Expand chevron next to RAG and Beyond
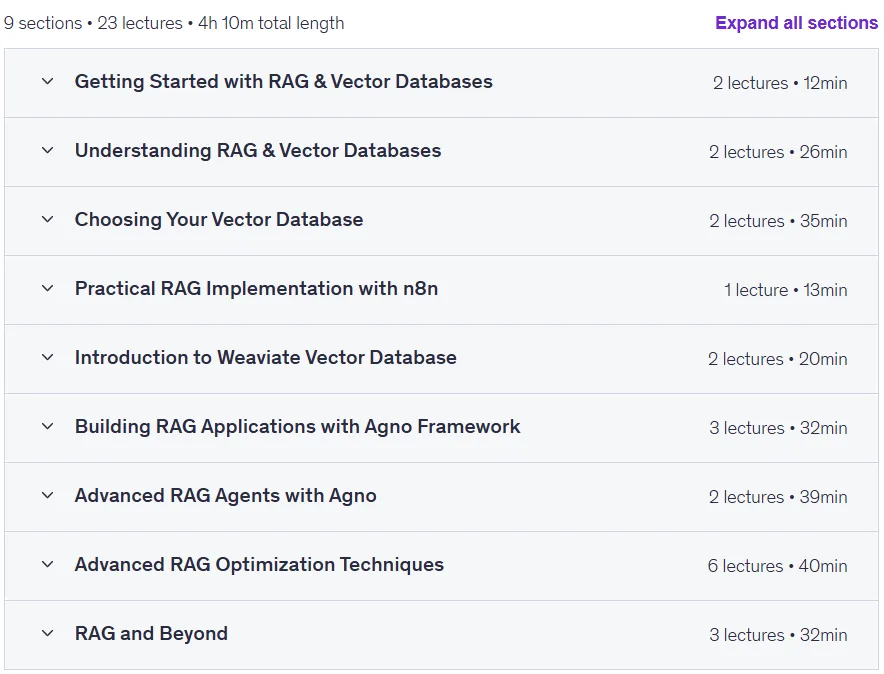Image resolution: width=884 pixels, height=674 pixels. (x=48, y=634)
